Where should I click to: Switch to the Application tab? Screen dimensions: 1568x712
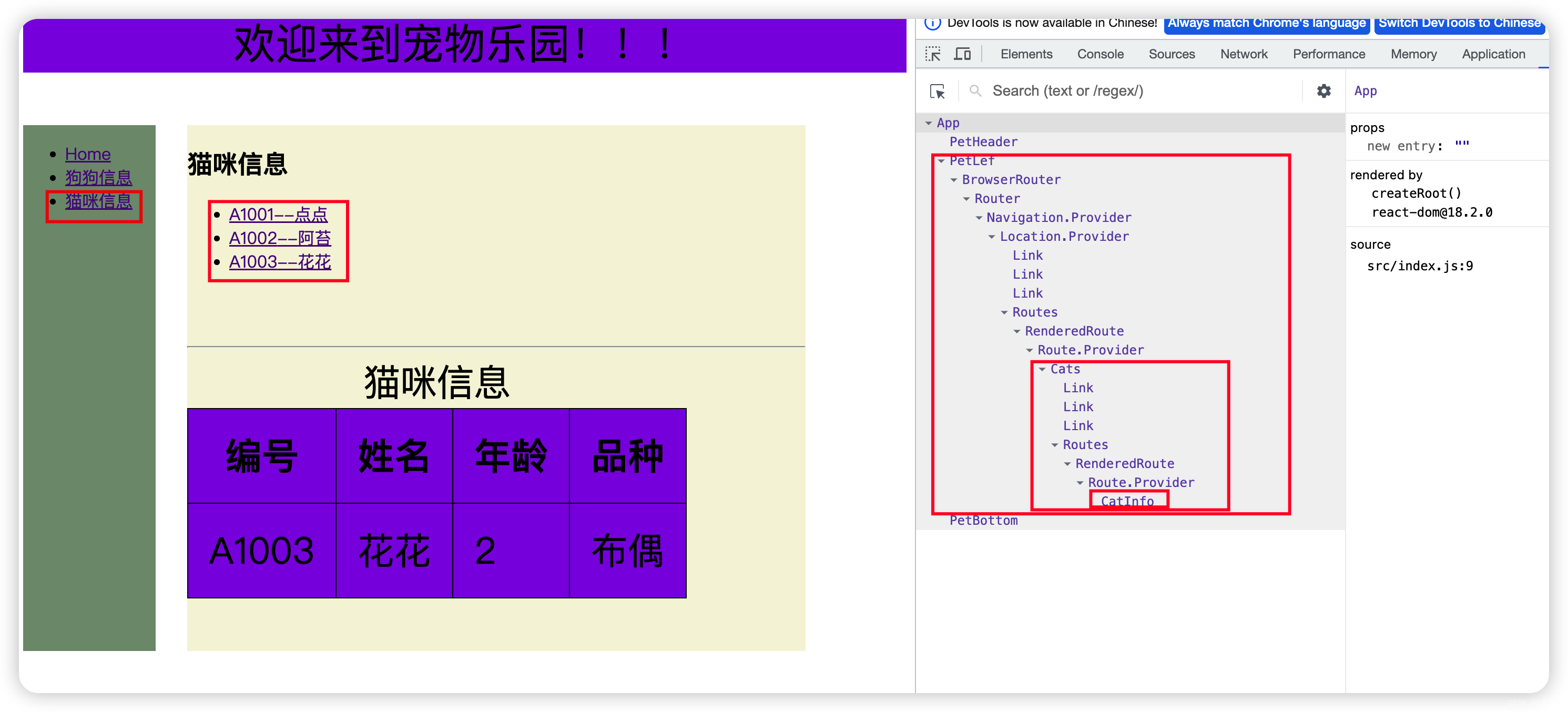1493,54
